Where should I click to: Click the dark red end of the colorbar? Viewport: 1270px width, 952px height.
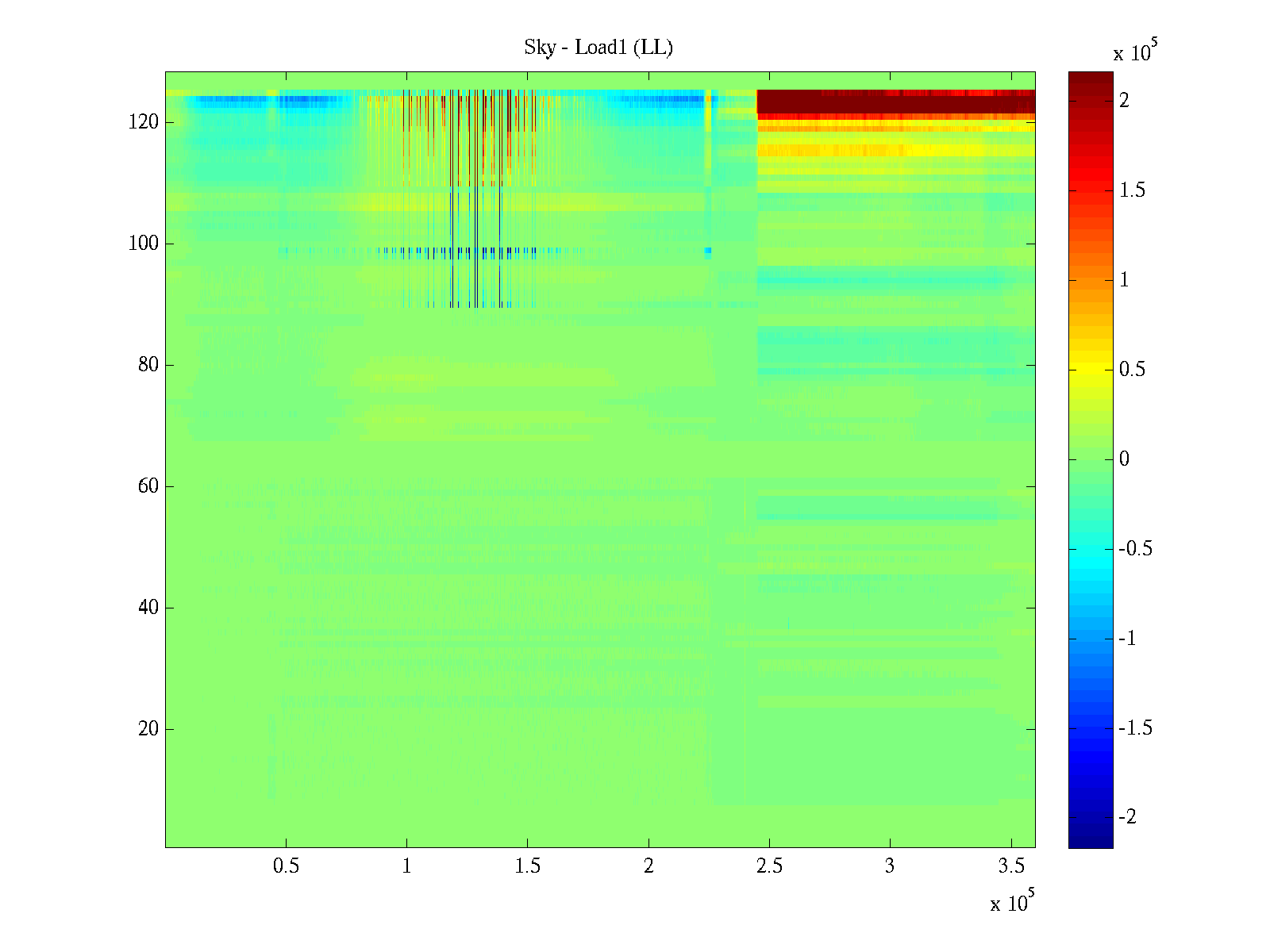tap(1090, 78)
